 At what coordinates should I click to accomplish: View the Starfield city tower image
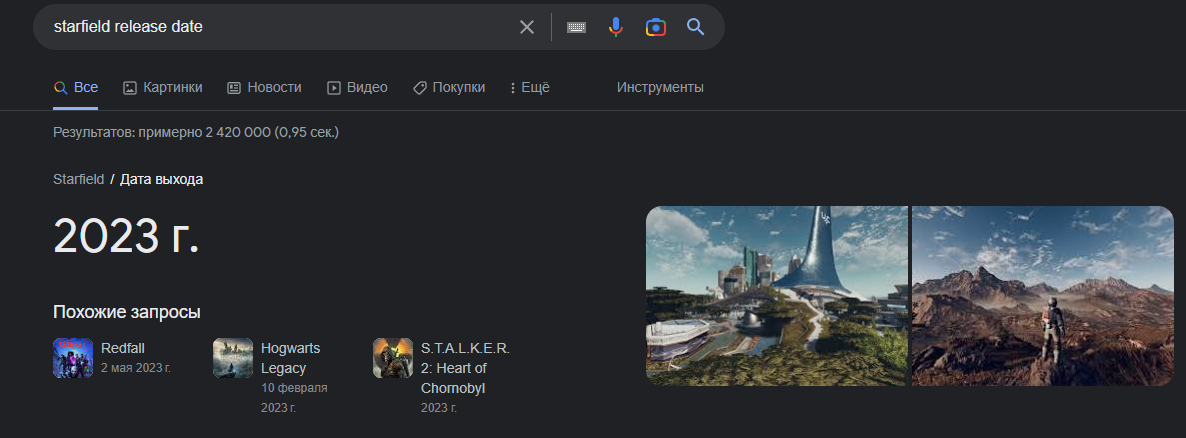(x=777, y=296)
